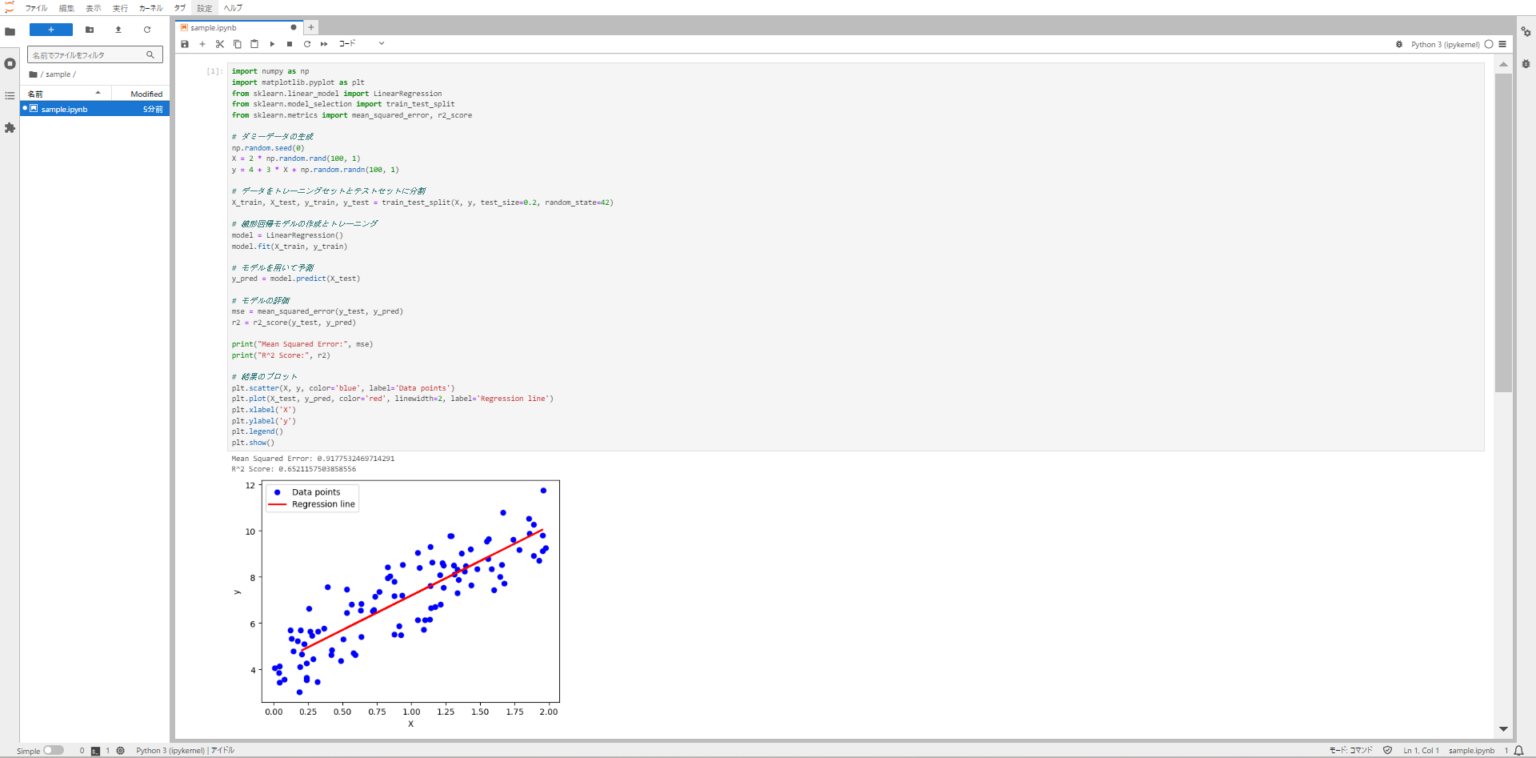Screen dimensions: 1536x758
Task: Toggle the Simple interface mode switch
Action: tap(53, 750)
